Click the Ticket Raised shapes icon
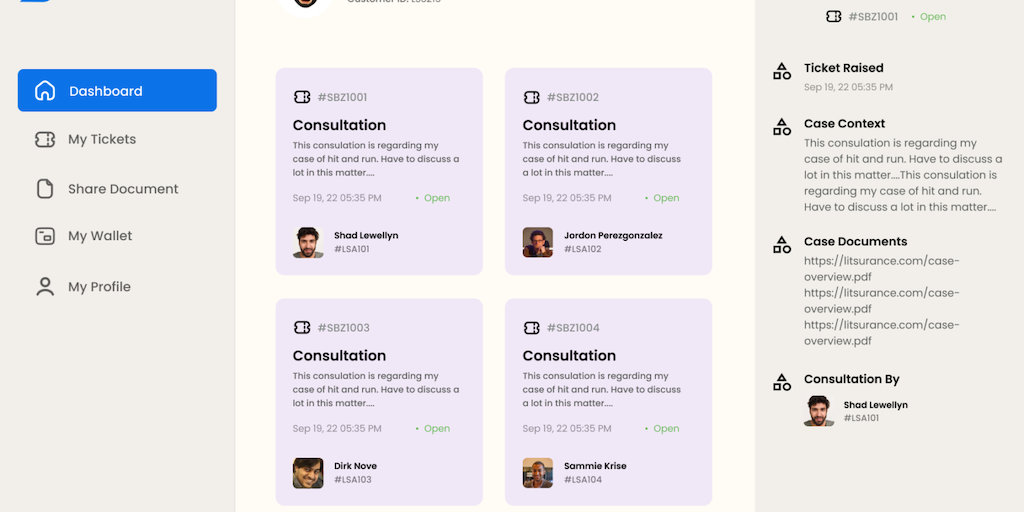1024x512 pixels. pos(782,72)
